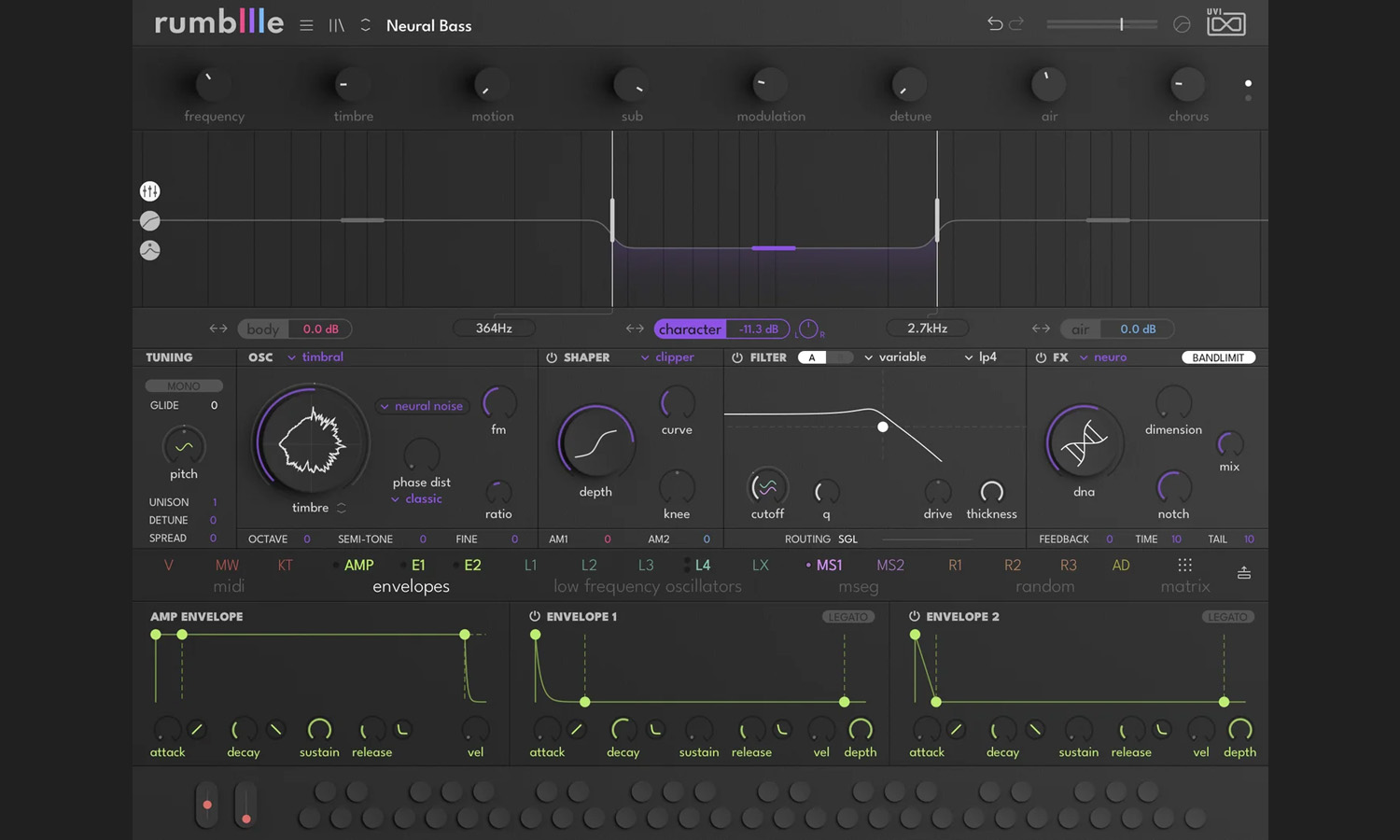Enable LEGATO for Envelope 2
The image size is (1400, 840).
coord(1228,617)
